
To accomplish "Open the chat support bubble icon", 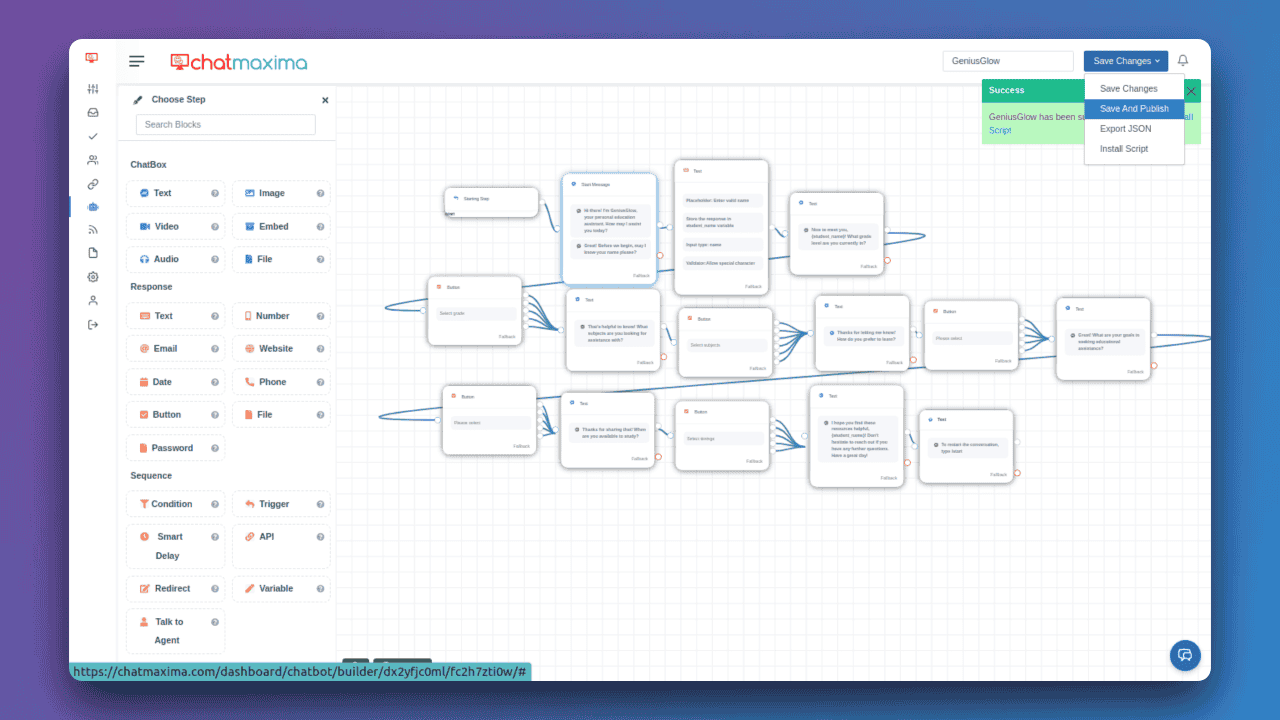I will [1185, 655].
